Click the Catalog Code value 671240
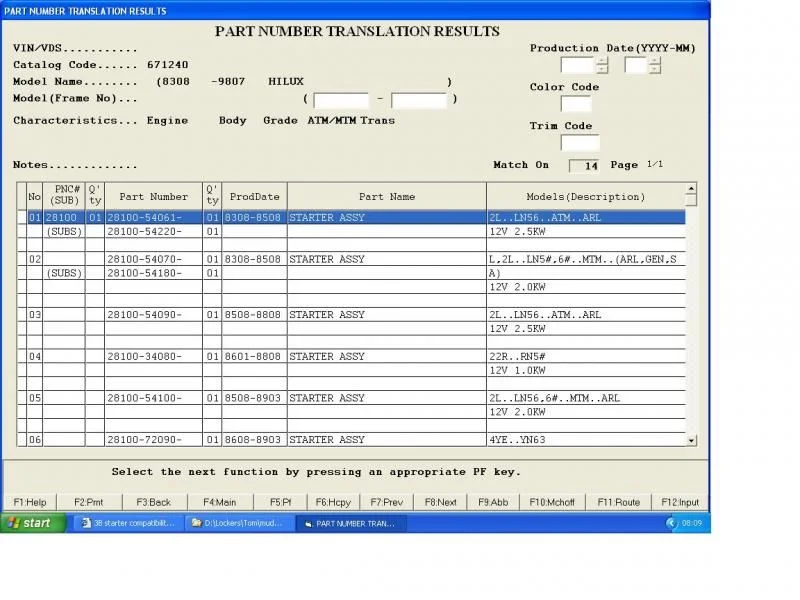 tap(167, 65)
